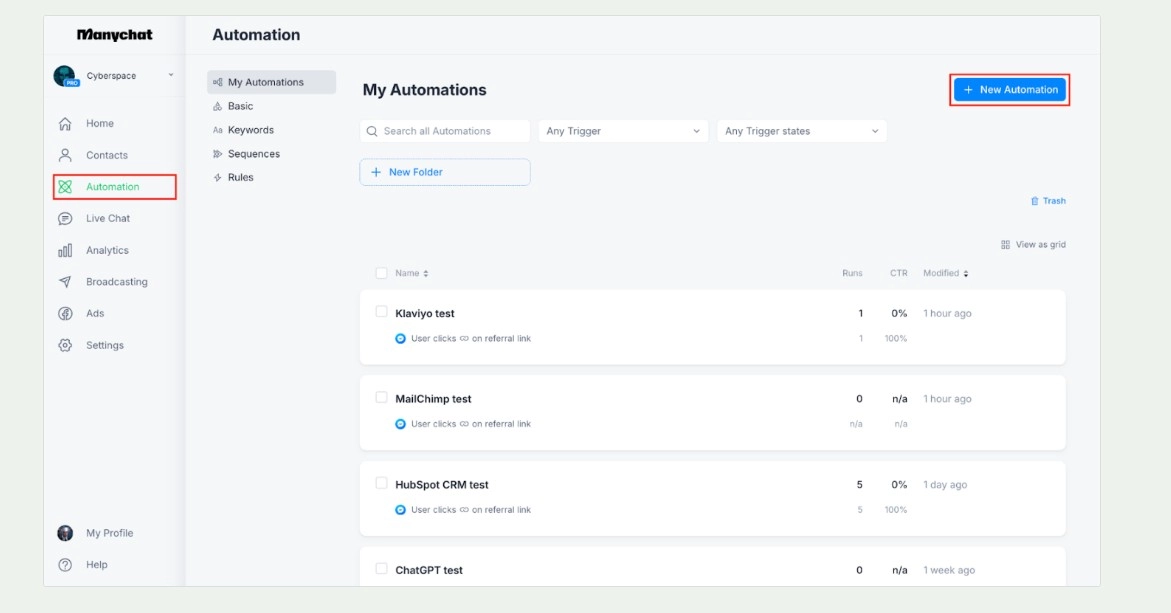The height and width of the screenshot is (613, 1171).
Task: Click '1 day ago' in HubSpot row
Action: pos(945,485)
